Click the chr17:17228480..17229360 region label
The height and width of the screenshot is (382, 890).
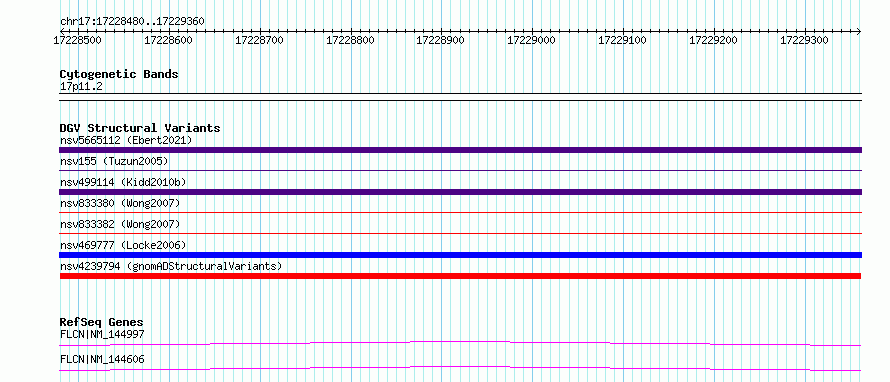[x=132, y=22]
